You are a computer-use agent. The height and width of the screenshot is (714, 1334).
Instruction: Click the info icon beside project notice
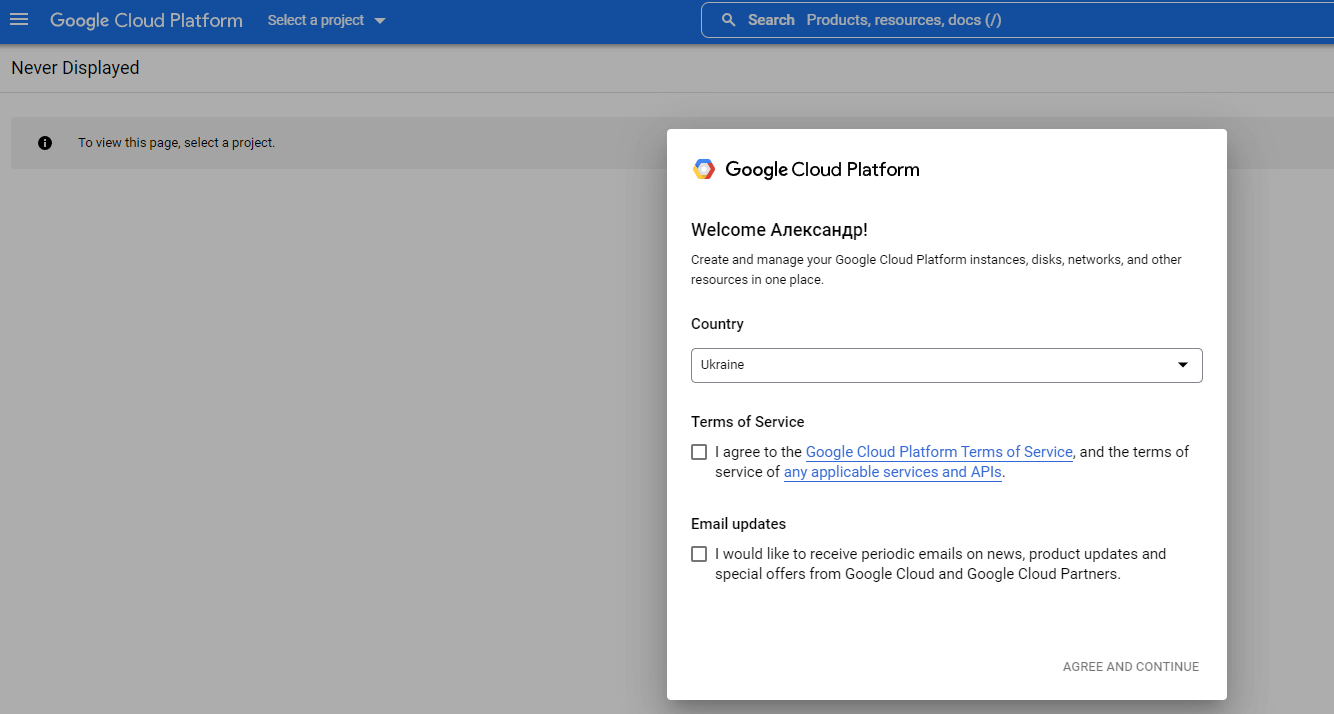(x=45, y=143)
